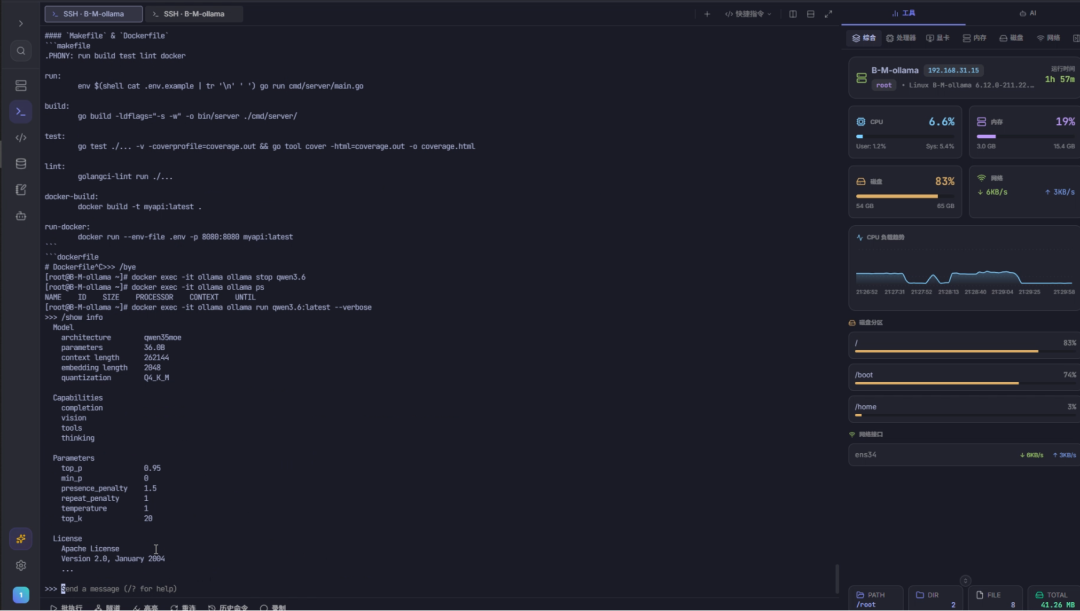Open settings gear in the sidebar
The height and width of the screenshot is (611, 1080).
click(x=21, y=566)
